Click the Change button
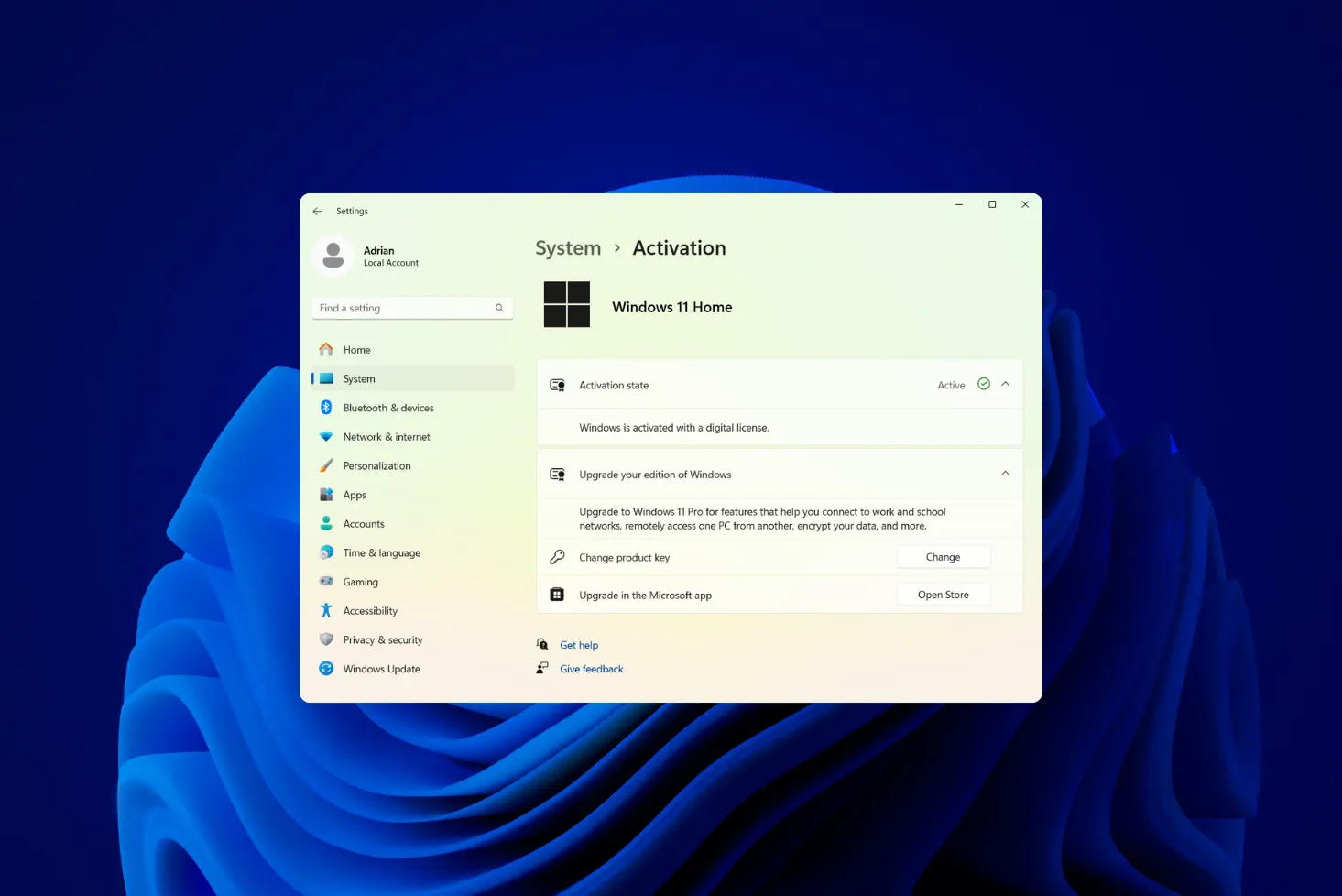 point(944,557)
